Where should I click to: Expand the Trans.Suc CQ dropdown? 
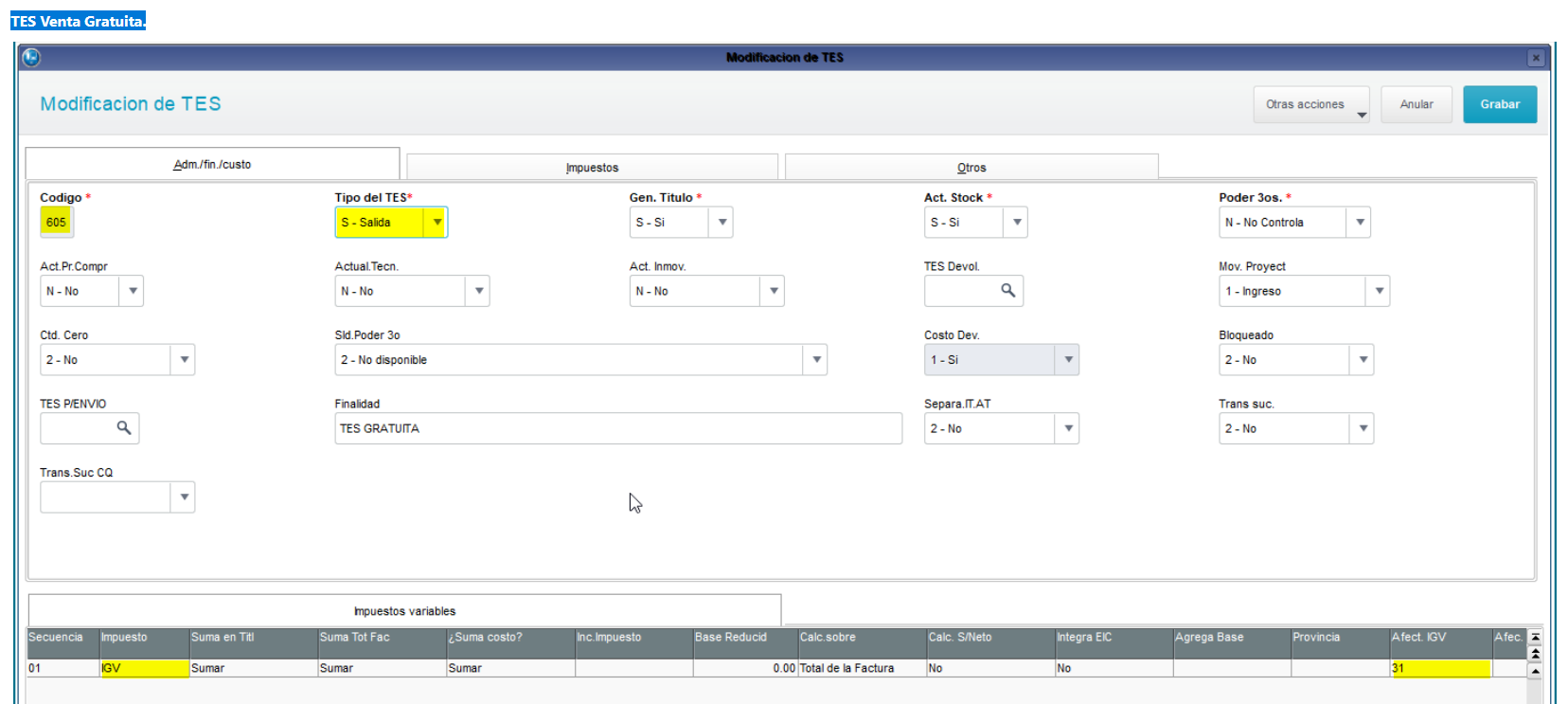(x=185, y=497)
